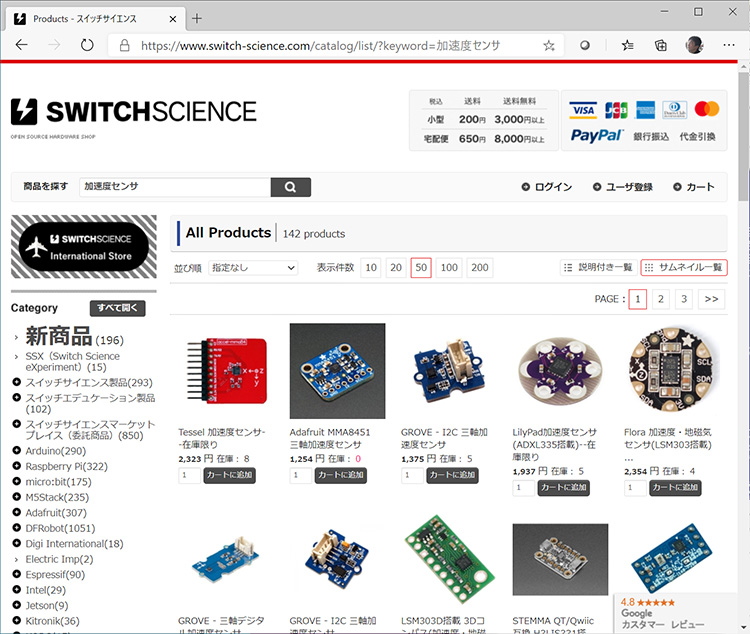The width and height of the screenshot is (750, 634).
Task: Switch to 説明付き一覧 list view
Action: (x=599, y=267)
